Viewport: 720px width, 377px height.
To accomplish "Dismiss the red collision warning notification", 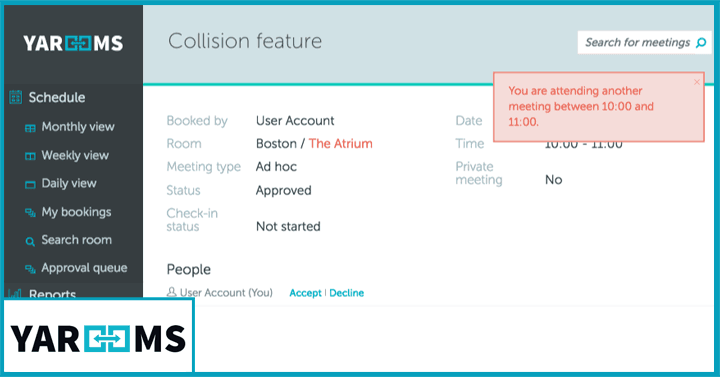I will [x=697, y=82].
